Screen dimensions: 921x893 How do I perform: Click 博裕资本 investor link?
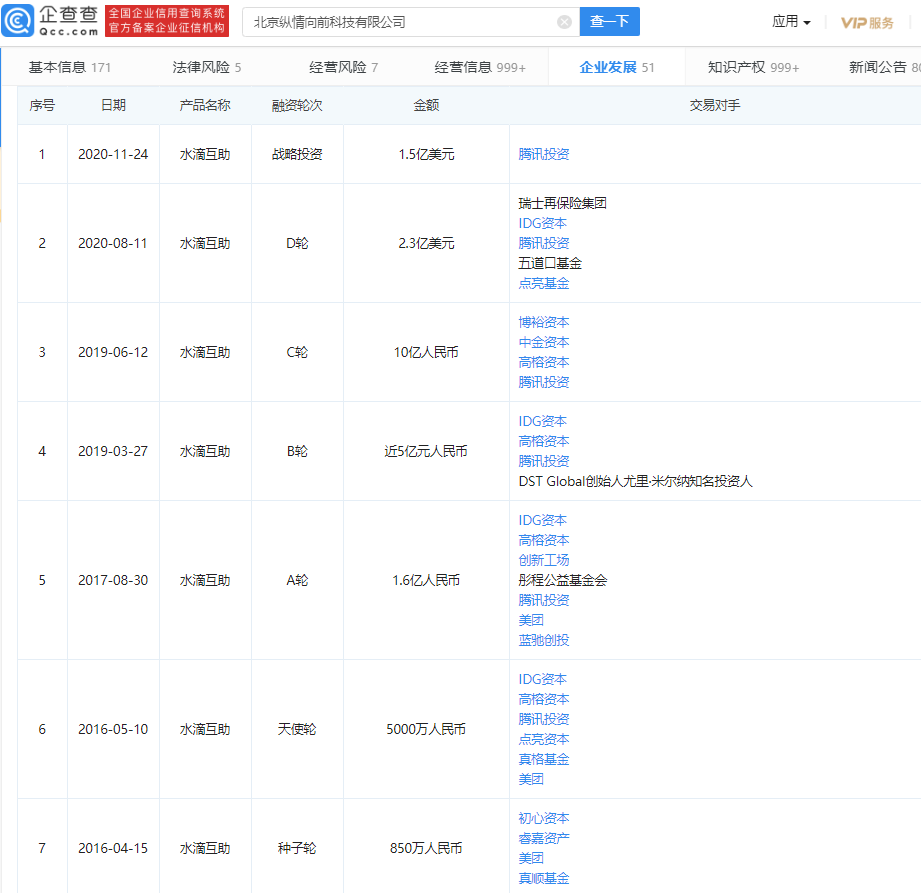(544, 322)
